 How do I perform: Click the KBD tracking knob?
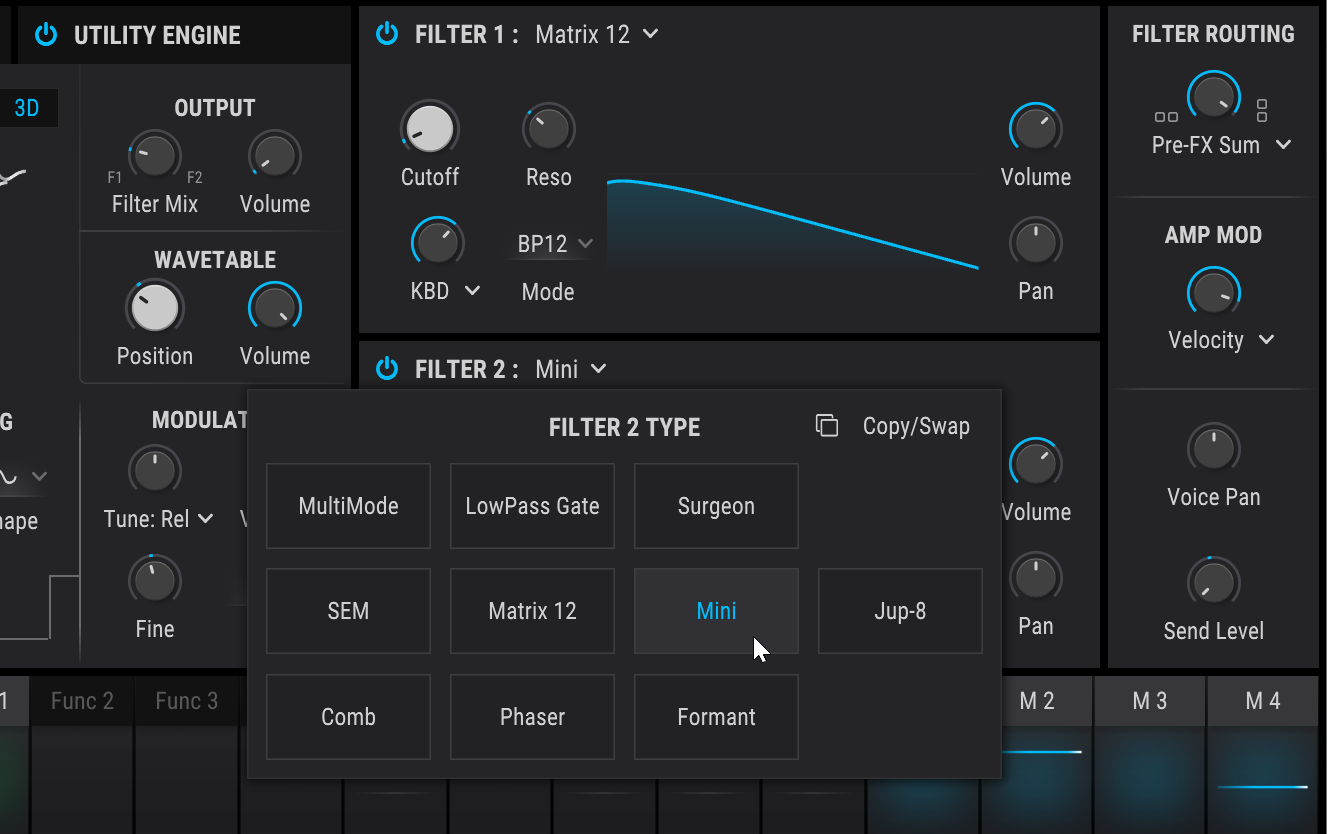tap(437, 244)
